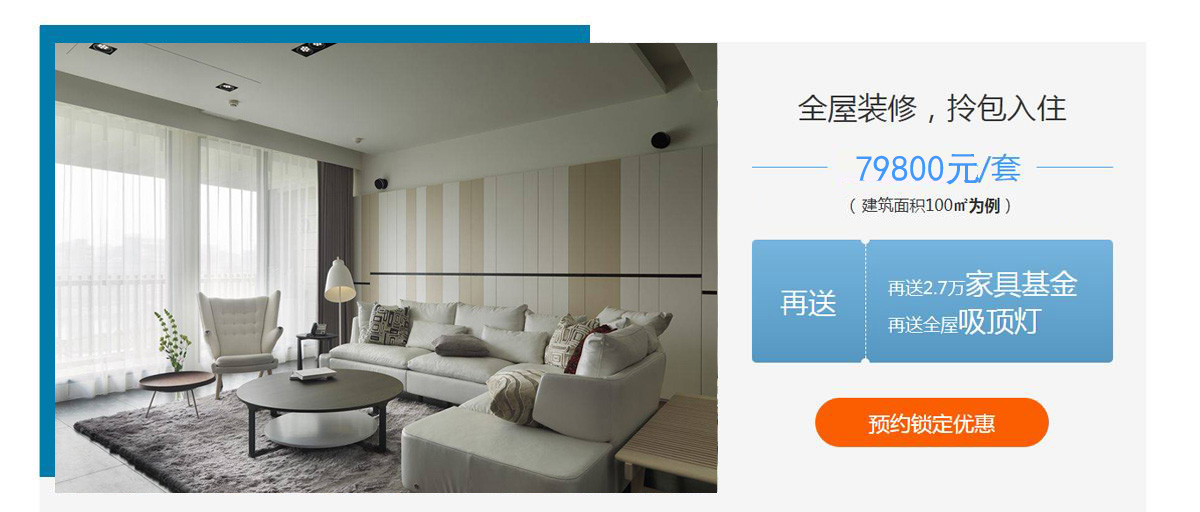Screen dimensions: 1200x512
Task: Click the potted plant on side table
Action: pos(172,340)
